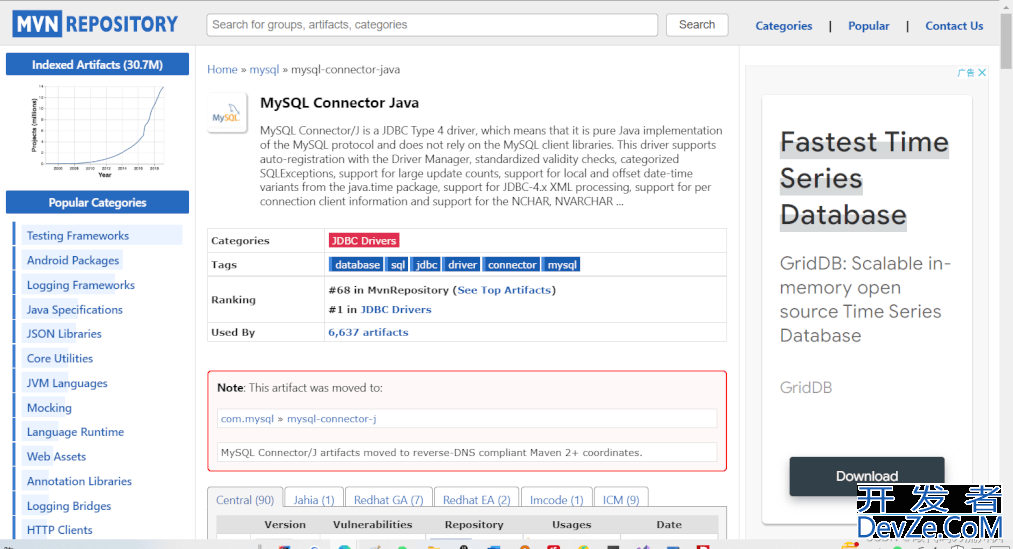Viewport: 1013px width, 549px height.
Task: Click the Indexed Artifacts (30.7M) header
Action: point(98,65)
